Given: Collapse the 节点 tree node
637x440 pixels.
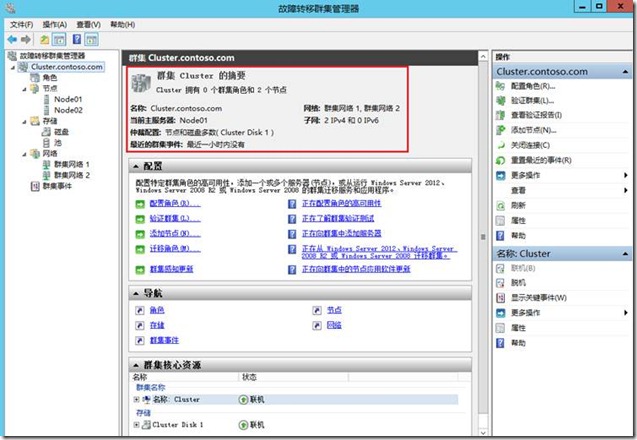Looking at the screenshot, I should coord(24,89).
